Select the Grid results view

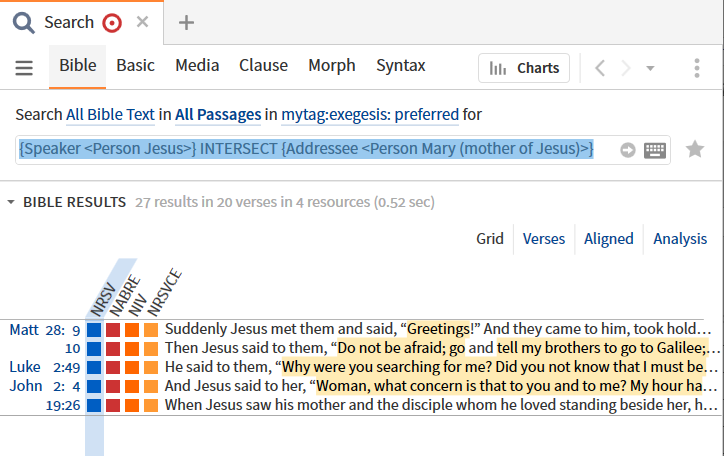pos(489,239)
